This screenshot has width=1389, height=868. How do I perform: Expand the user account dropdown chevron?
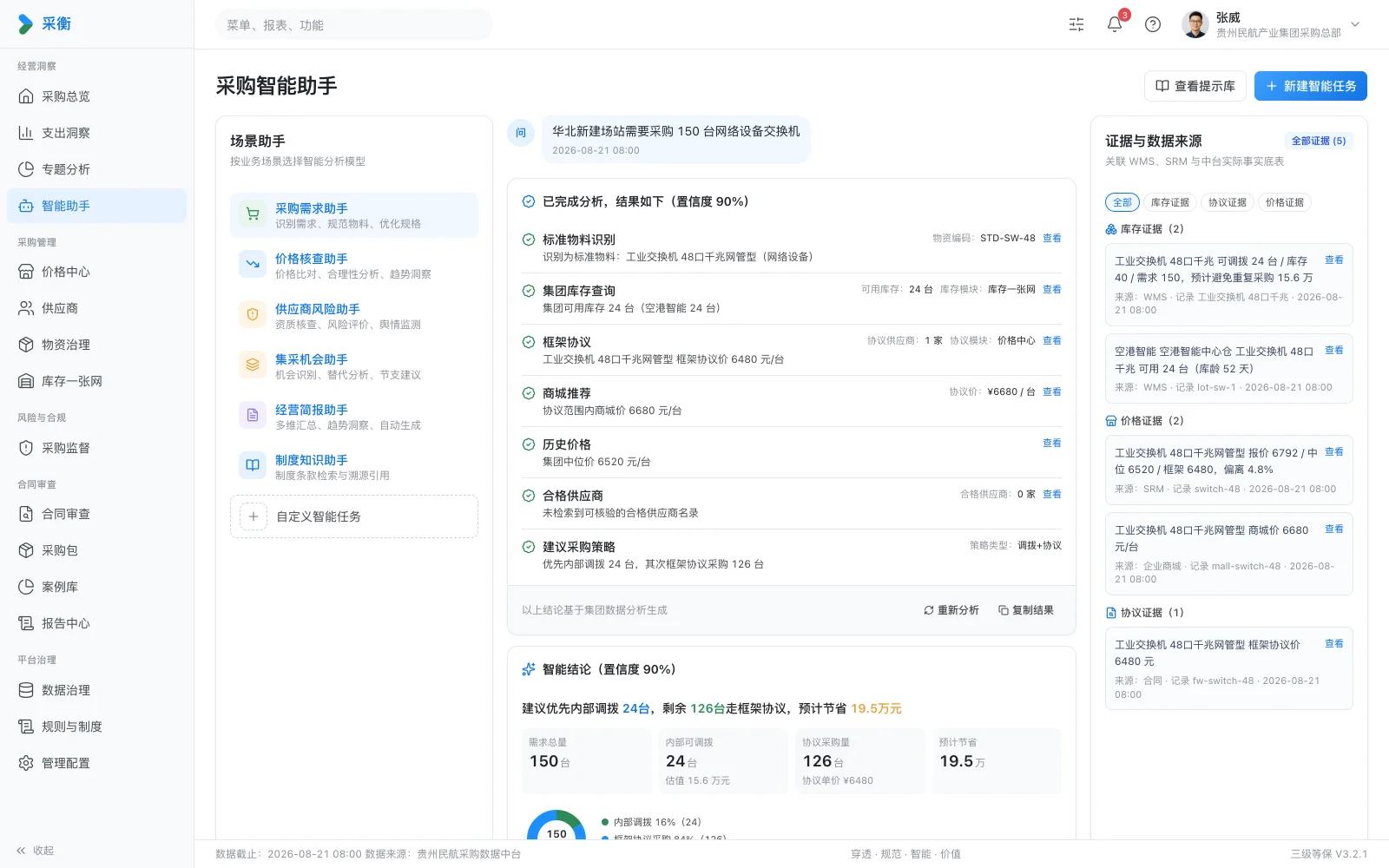pyautogui.click(x=1355, y=24)
